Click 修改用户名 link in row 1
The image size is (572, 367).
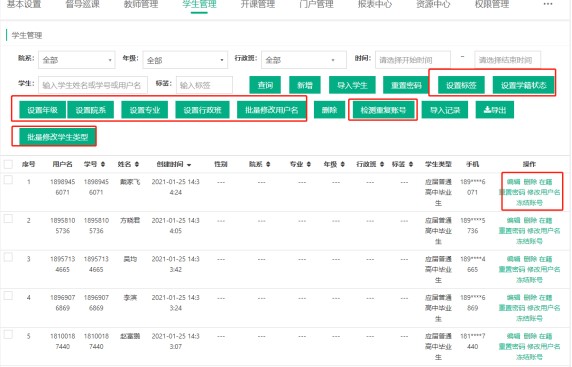[544, 192]
